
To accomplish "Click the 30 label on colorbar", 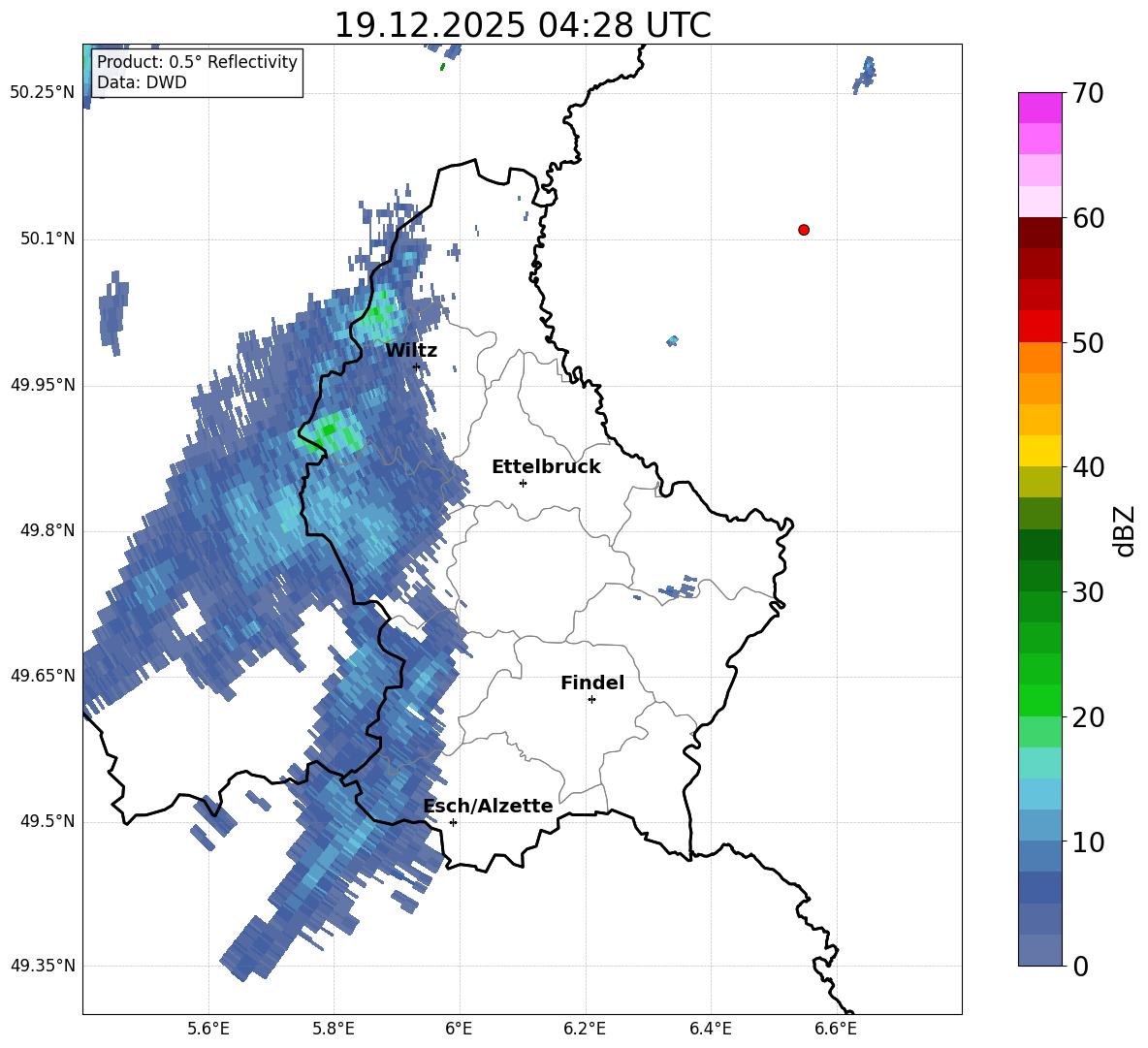I will tap(1088, 592).
